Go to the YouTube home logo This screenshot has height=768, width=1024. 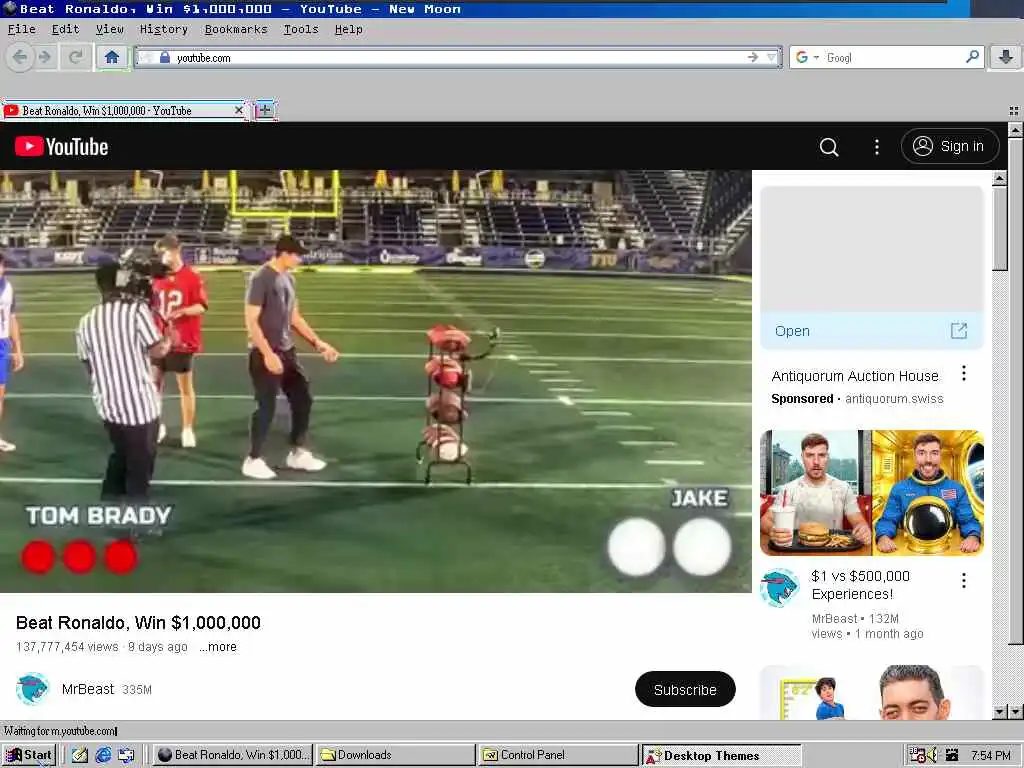coord(61,146)
